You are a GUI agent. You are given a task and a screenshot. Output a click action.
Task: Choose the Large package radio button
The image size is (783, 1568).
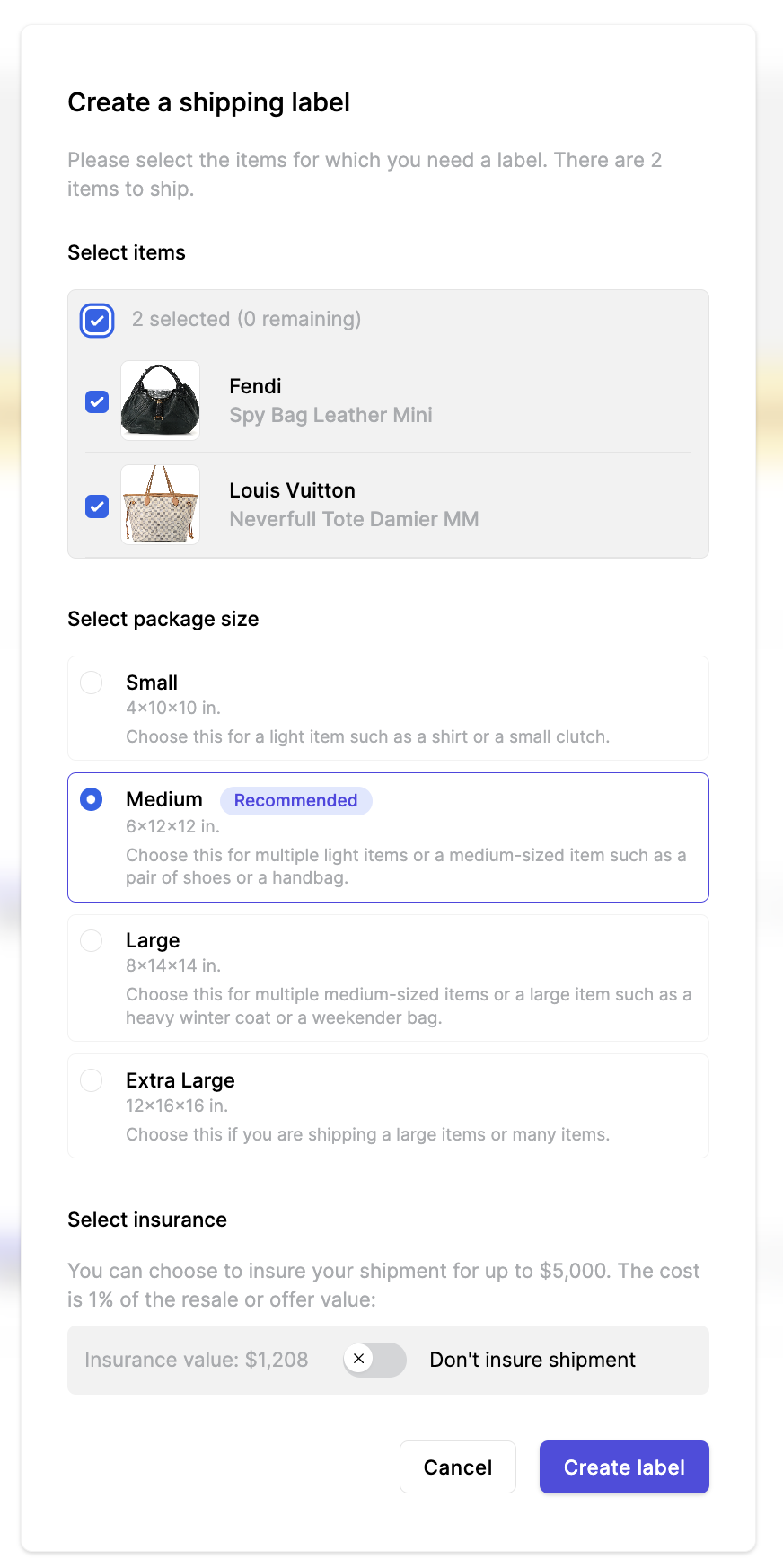pos(92,940)
